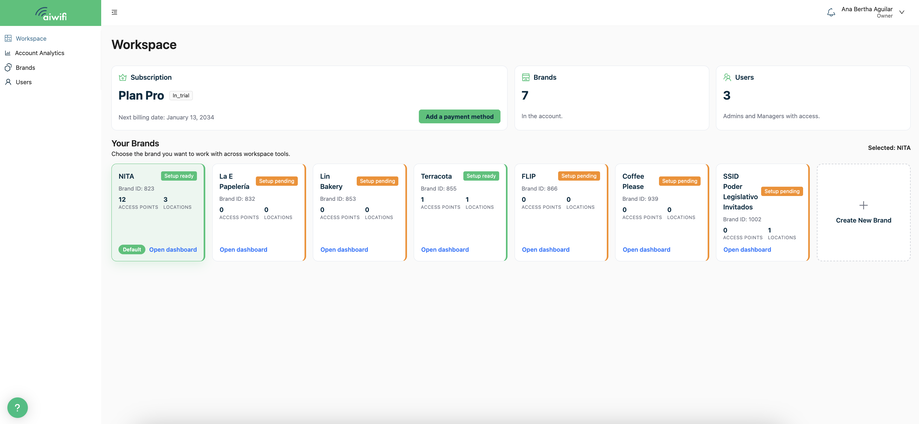Go to Users in sidebar menu
The image size is (919, 424).
point(23,82)
